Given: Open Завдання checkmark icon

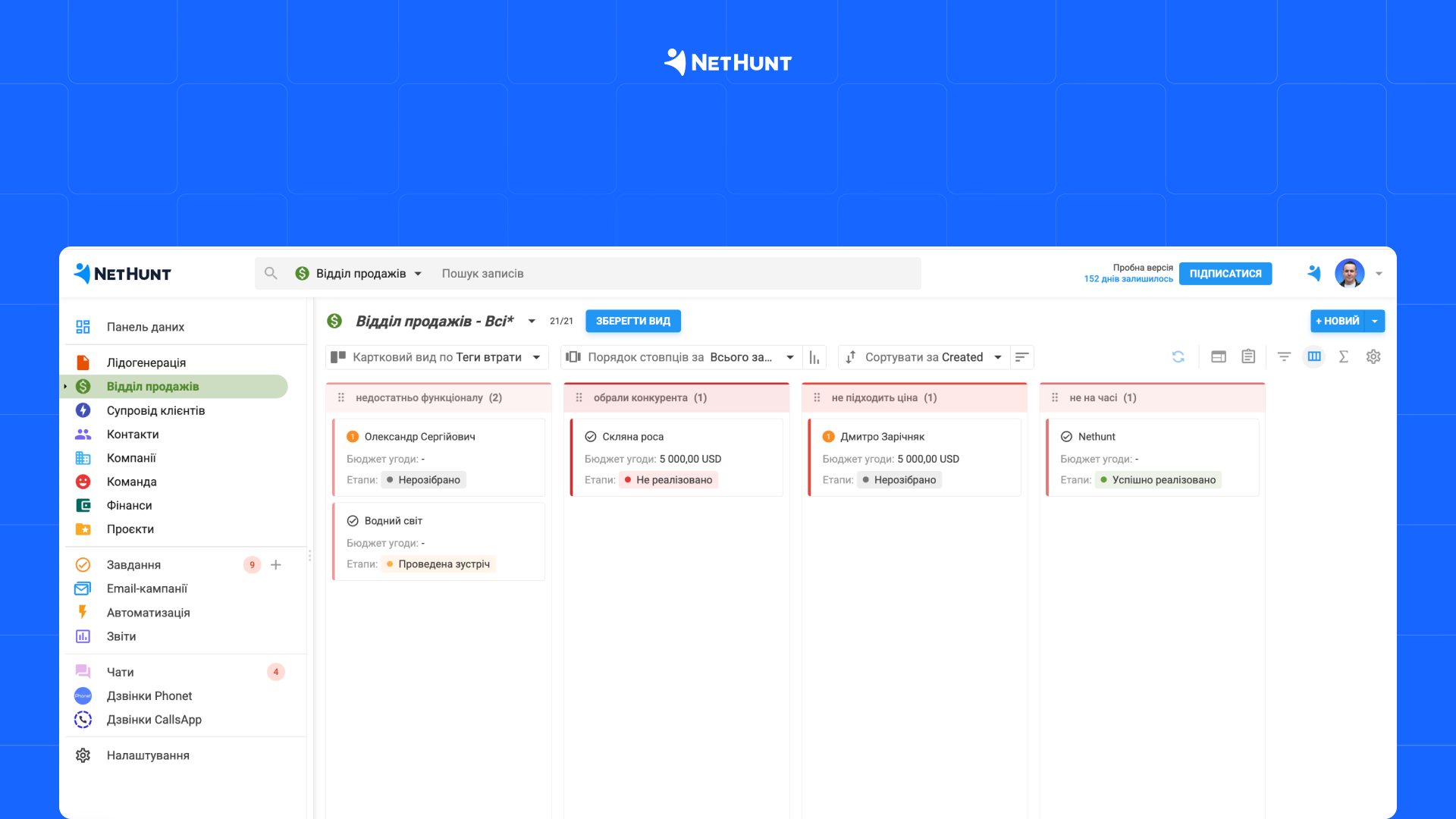Looking at the screenshot, I should coord(83,565).
